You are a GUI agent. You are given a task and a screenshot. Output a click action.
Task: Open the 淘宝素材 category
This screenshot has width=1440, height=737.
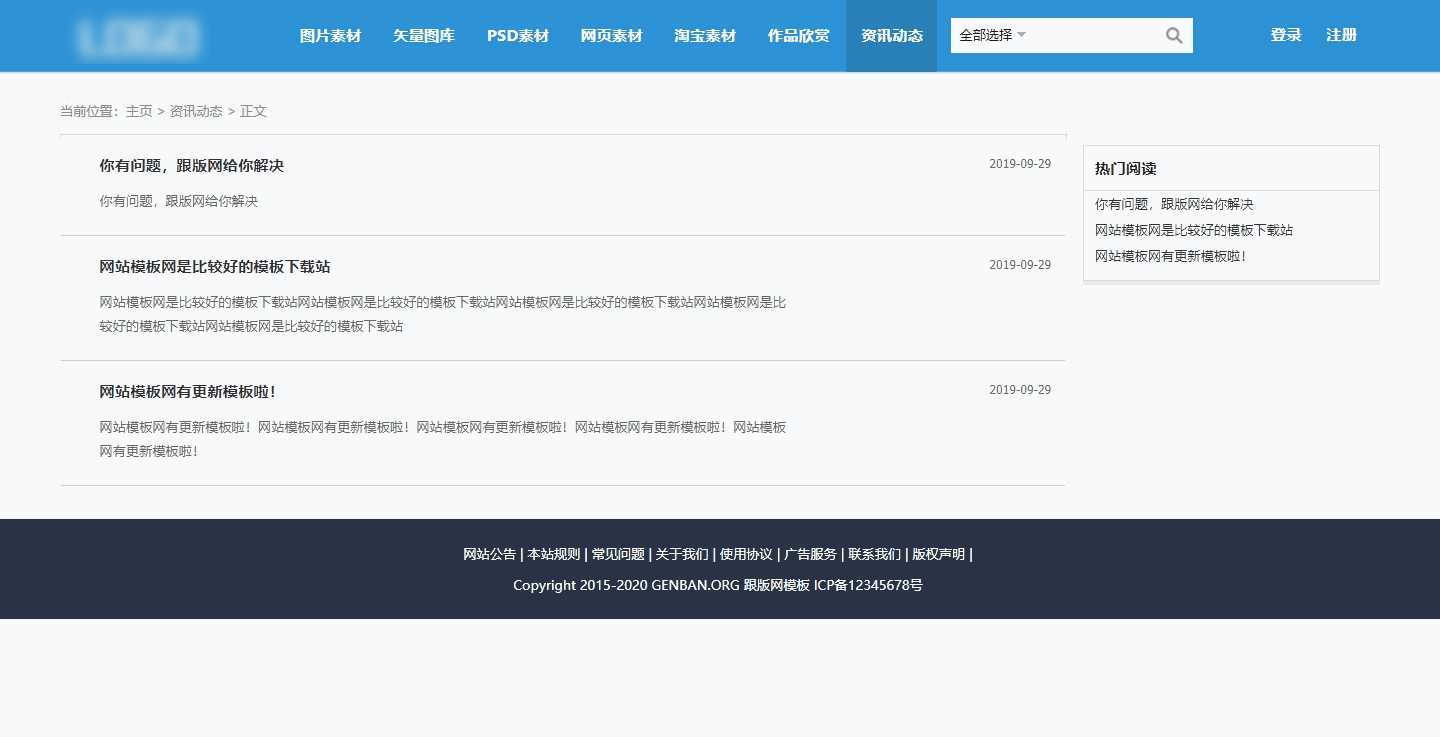(705, 35)
